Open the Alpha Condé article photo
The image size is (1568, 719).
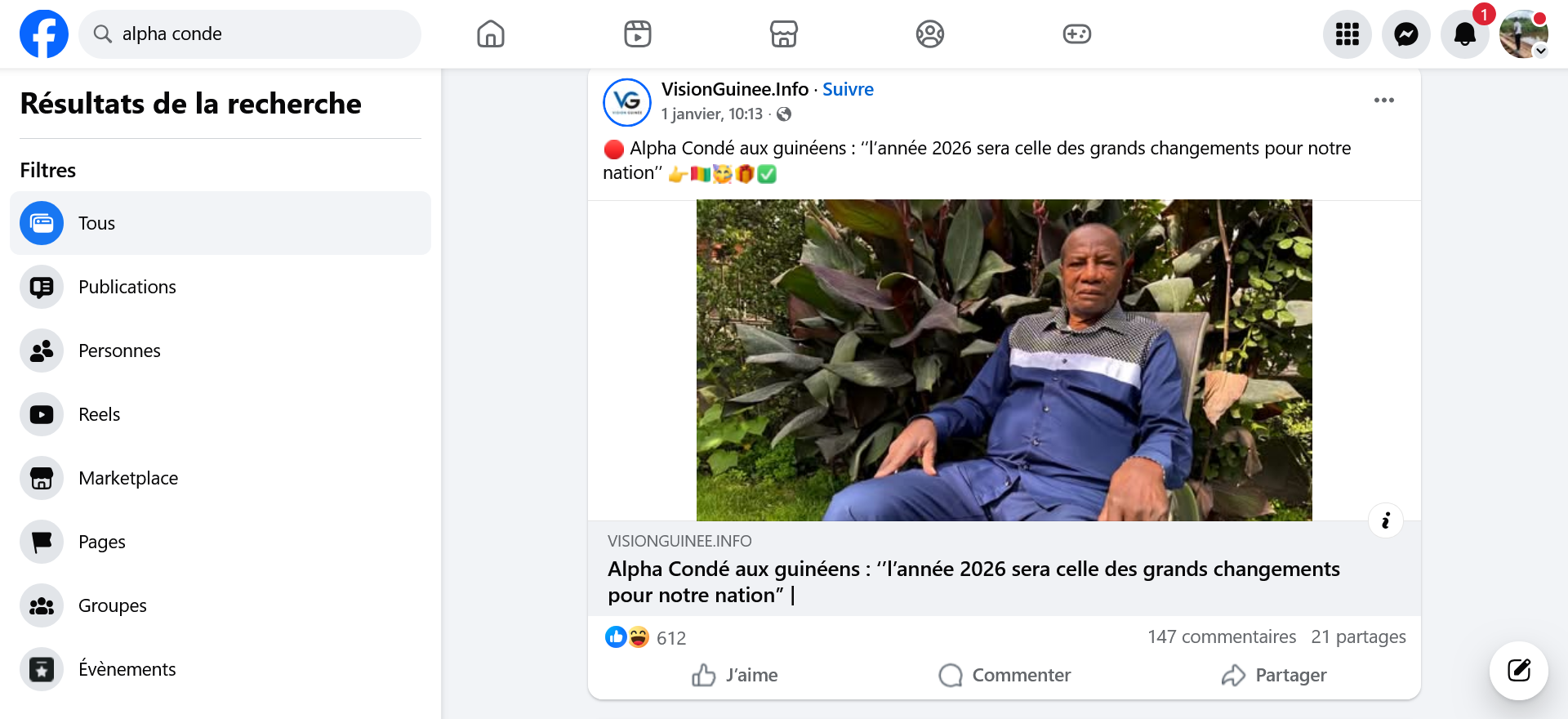1004,359
